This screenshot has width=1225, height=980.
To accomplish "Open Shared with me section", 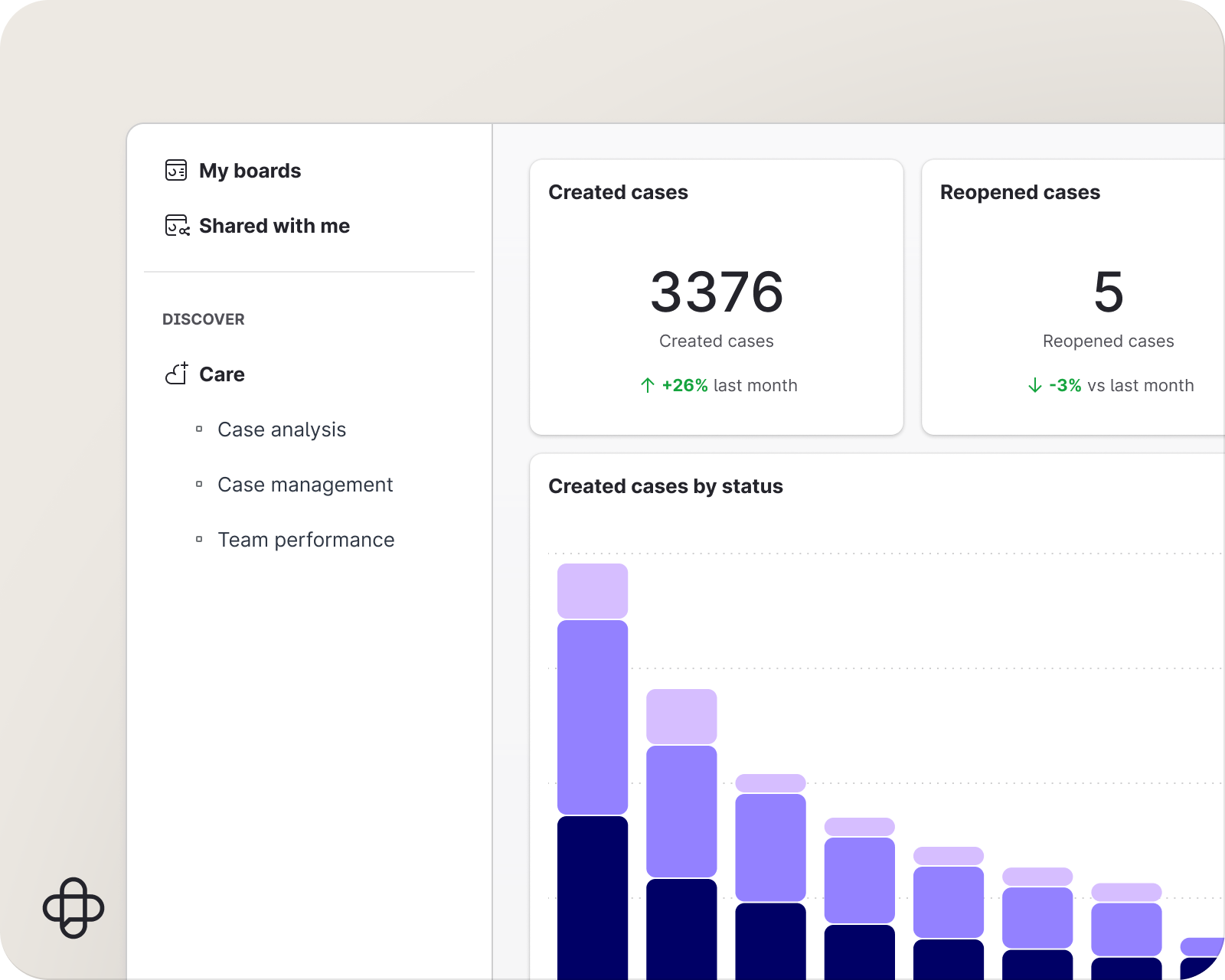I will pos(274,226).
